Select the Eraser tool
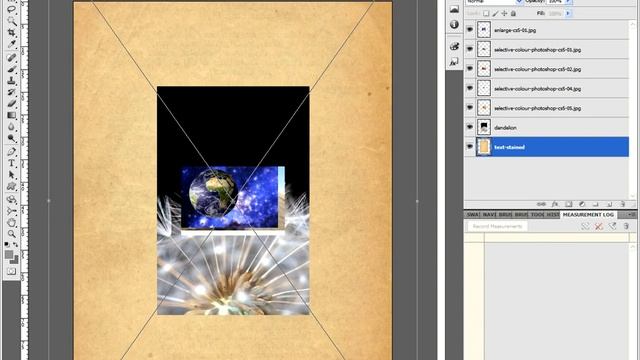This screenshot has width=640, height=360. click(11, 104)
